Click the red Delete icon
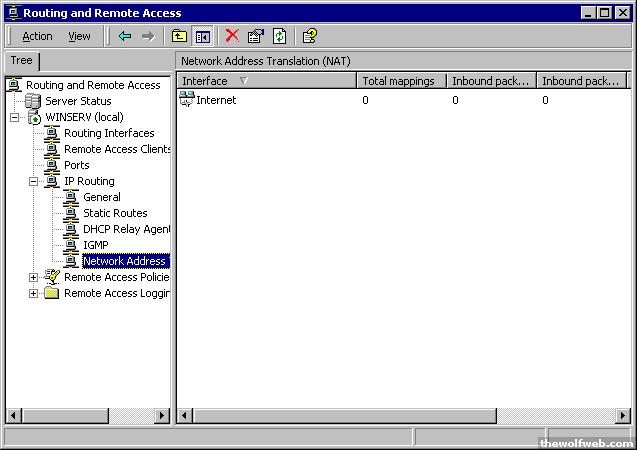This screenshot has width=637, height=450. pyautogui.click(x=232, y=36)
